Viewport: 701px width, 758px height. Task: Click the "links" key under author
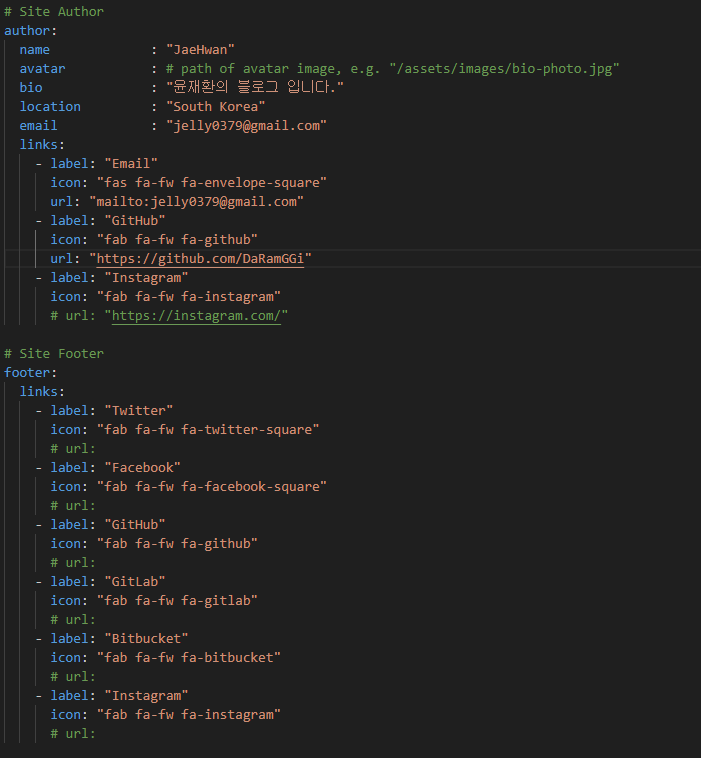coord(38,145)
